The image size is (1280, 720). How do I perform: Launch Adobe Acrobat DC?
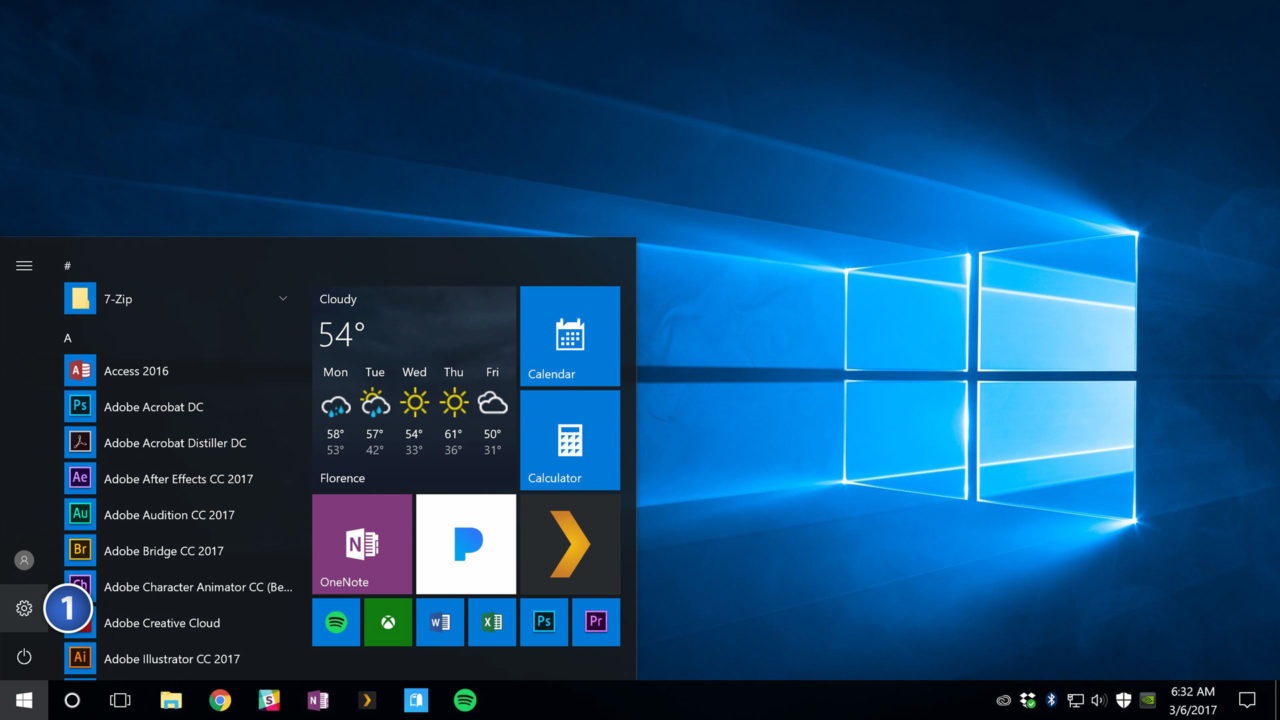click(180, 407)
